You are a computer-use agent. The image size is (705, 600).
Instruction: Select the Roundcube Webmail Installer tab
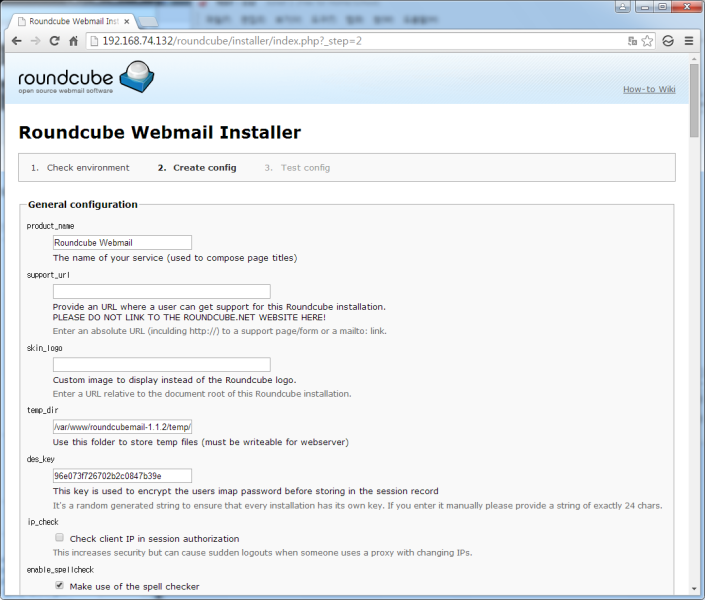(73, 21)
